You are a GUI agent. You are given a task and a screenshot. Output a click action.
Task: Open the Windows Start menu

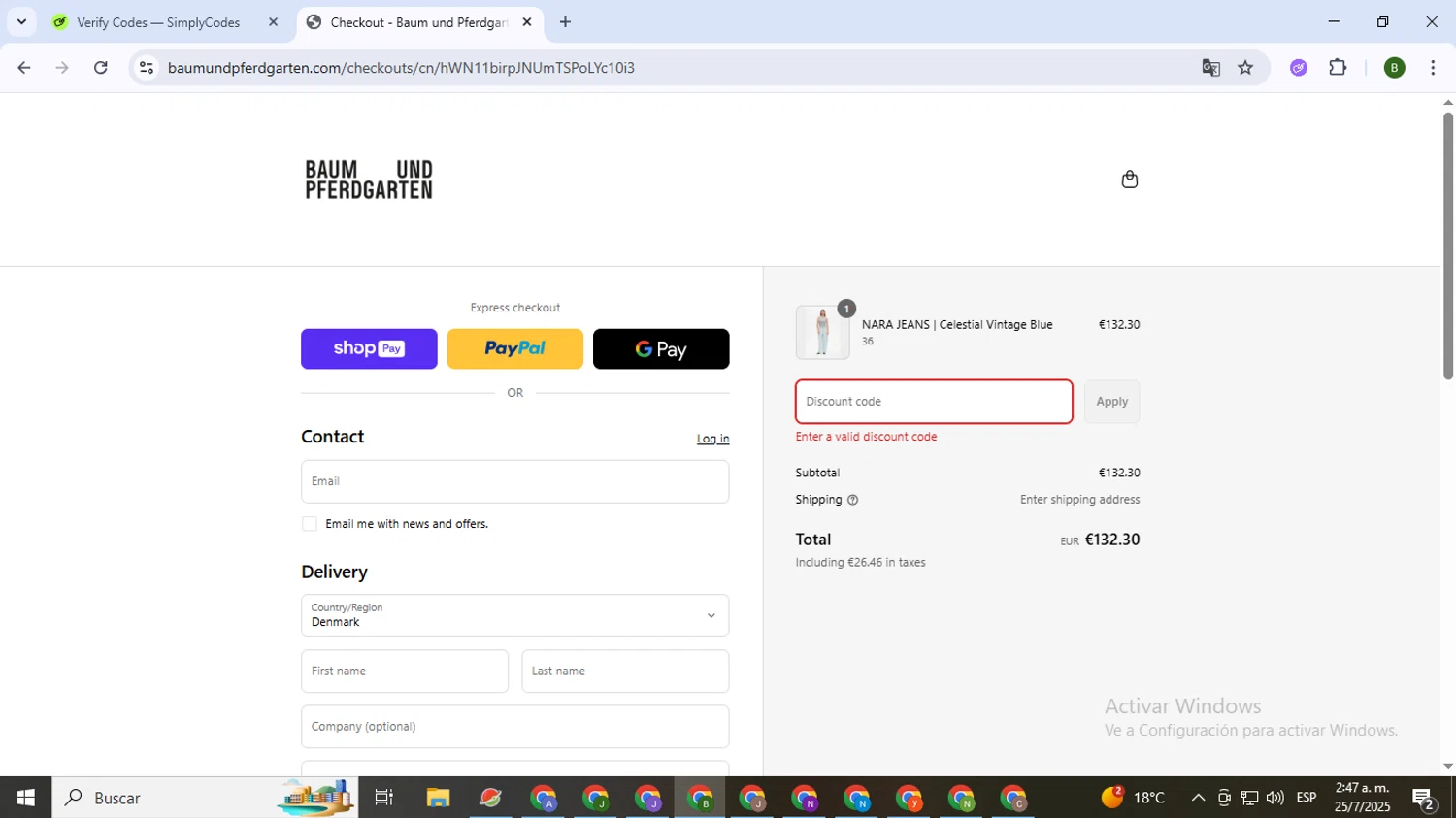tap(25, 798)
